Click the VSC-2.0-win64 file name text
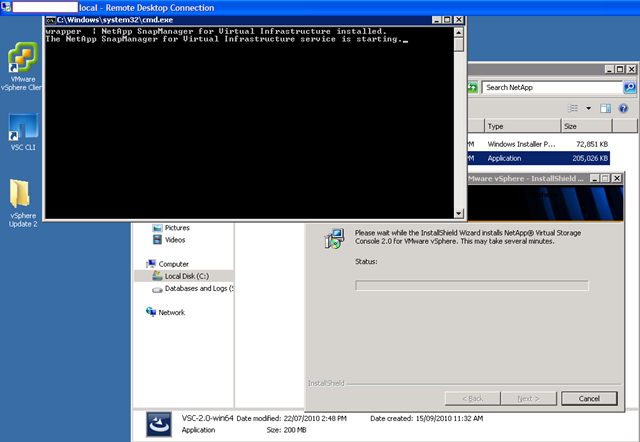Image resolution: width=640 pixels, height=442 pixels. [208, 418]
